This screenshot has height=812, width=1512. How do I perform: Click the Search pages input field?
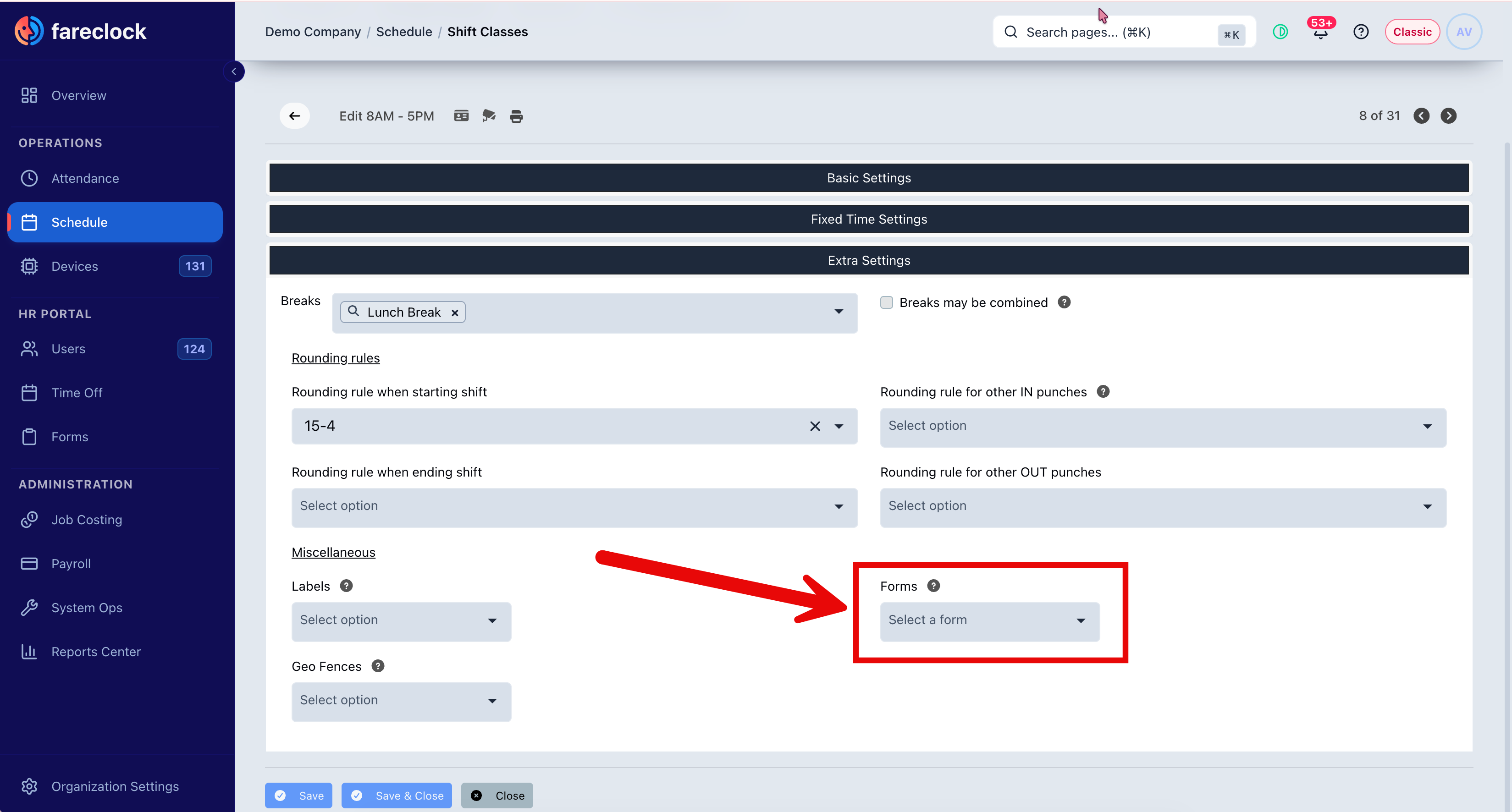tap(1123, 32)
